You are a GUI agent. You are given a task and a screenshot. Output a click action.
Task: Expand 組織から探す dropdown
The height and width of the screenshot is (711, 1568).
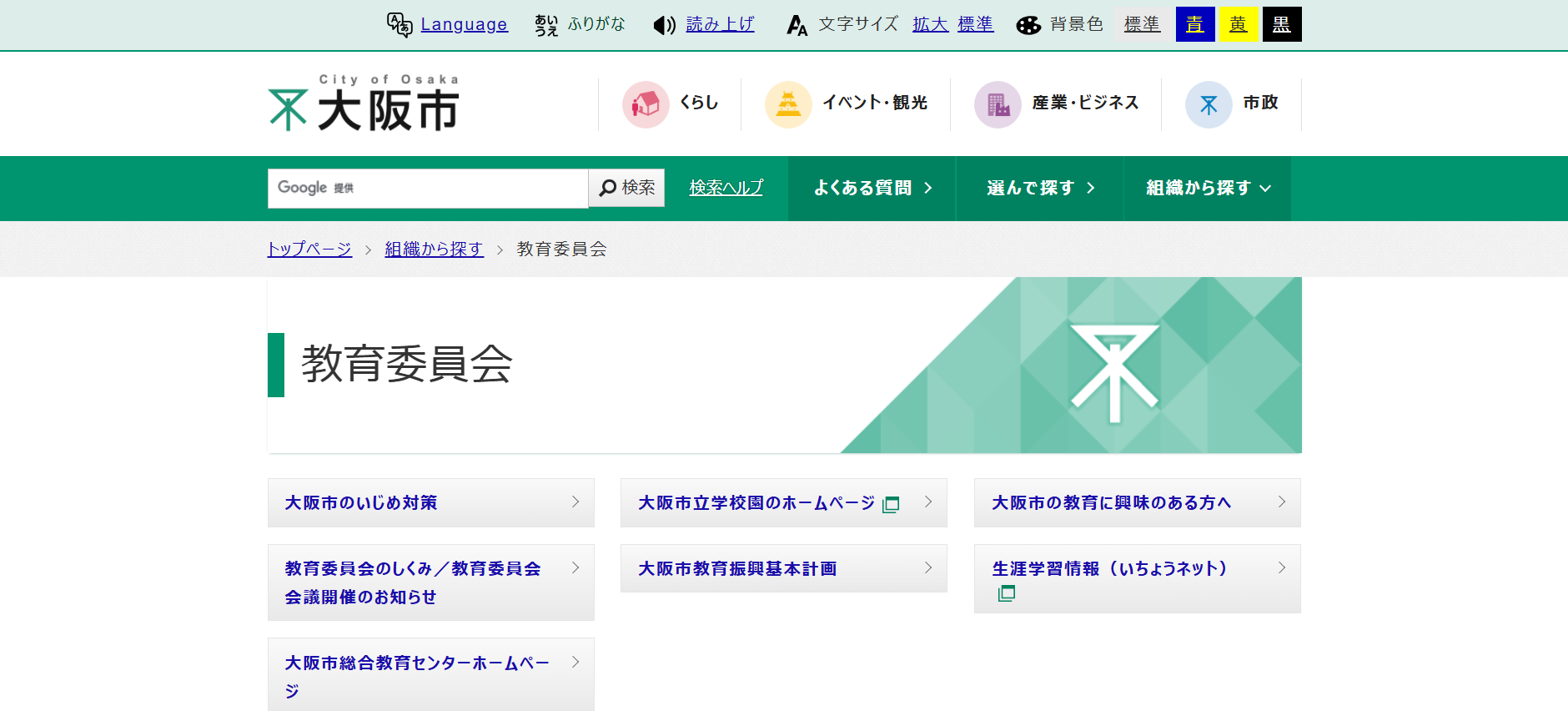tap(1208, 189)
